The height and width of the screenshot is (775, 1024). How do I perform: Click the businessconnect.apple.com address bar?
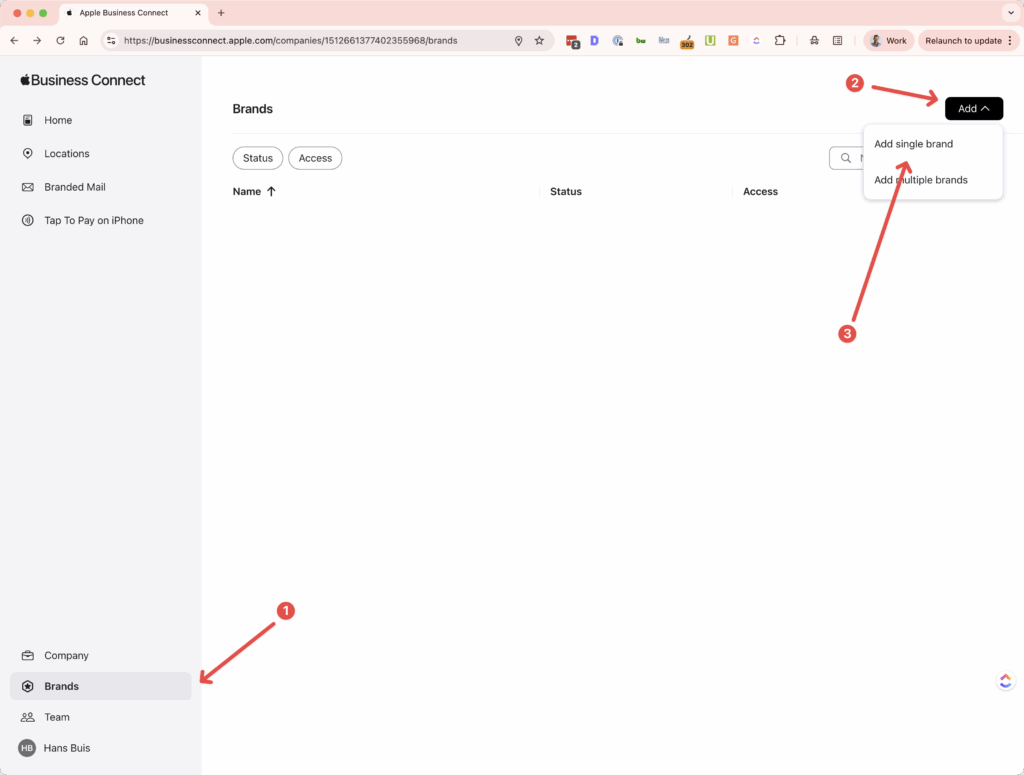point(300,40)
